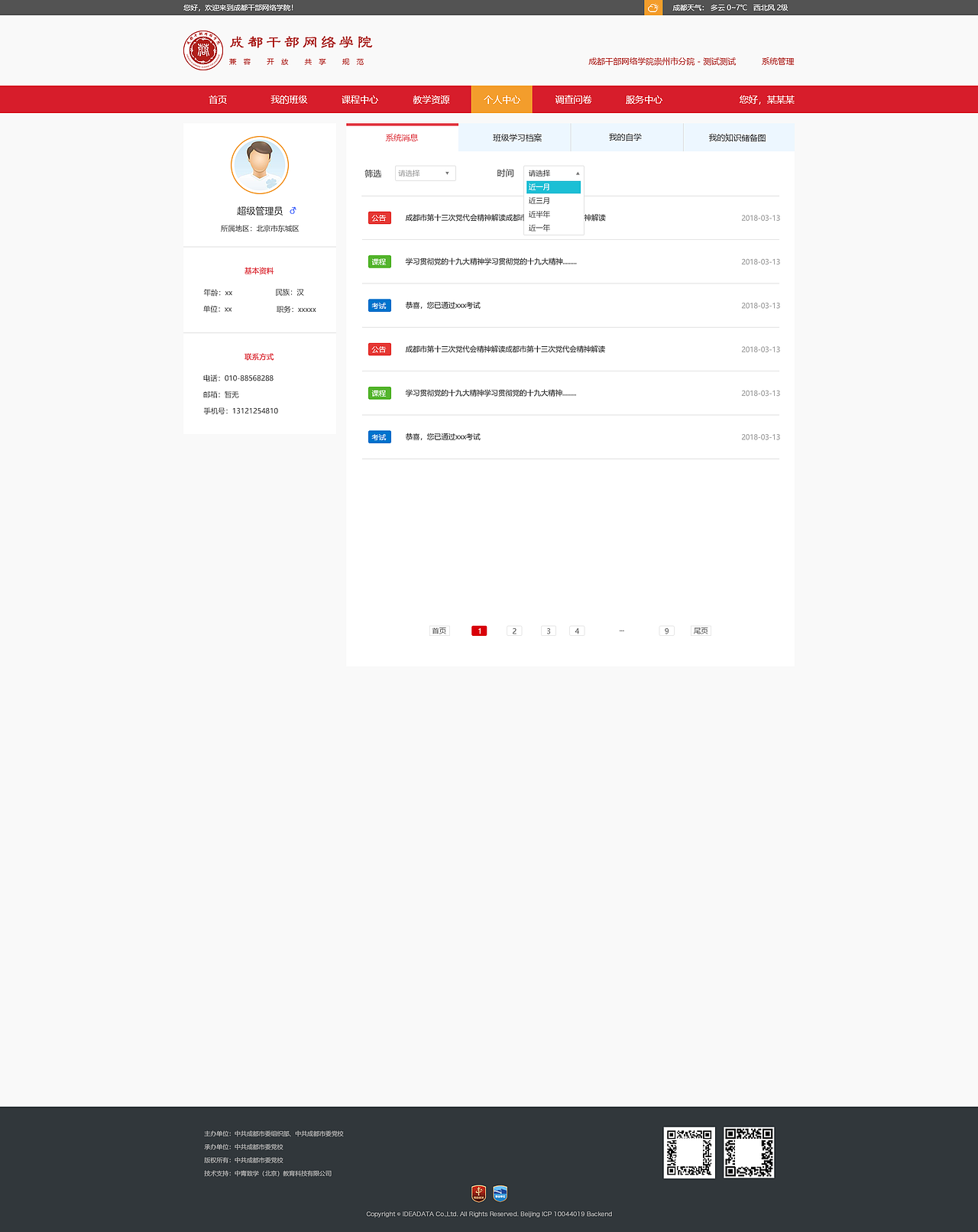Go to page 1 in pagination

tap(479, 631)
